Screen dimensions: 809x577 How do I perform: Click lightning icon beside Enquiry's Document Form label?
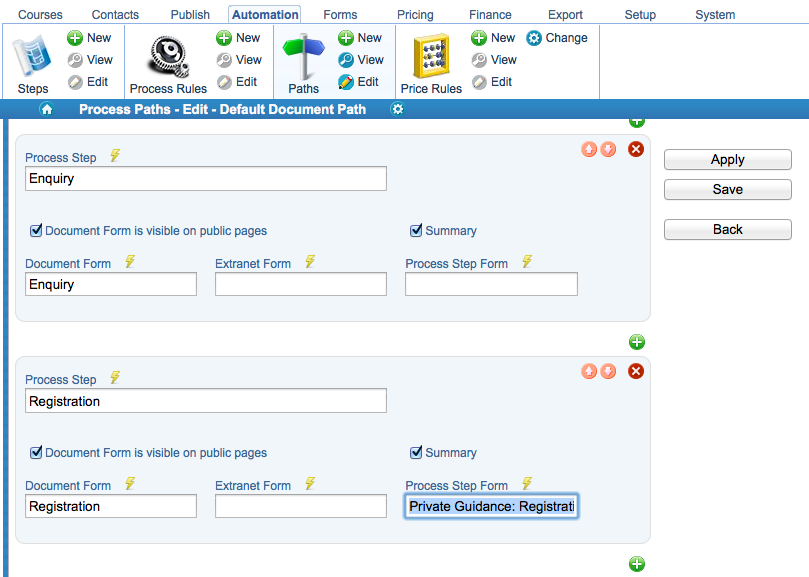(x=130, y=262)
